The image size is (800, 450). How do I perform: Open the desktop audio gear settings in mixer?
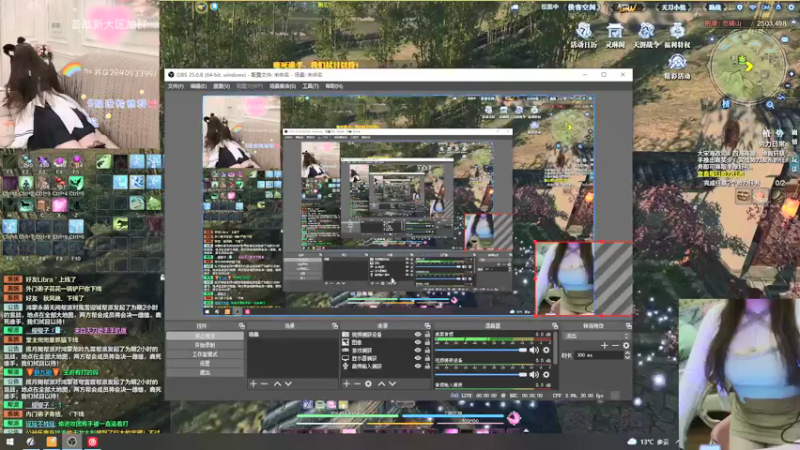coord(546,350)
